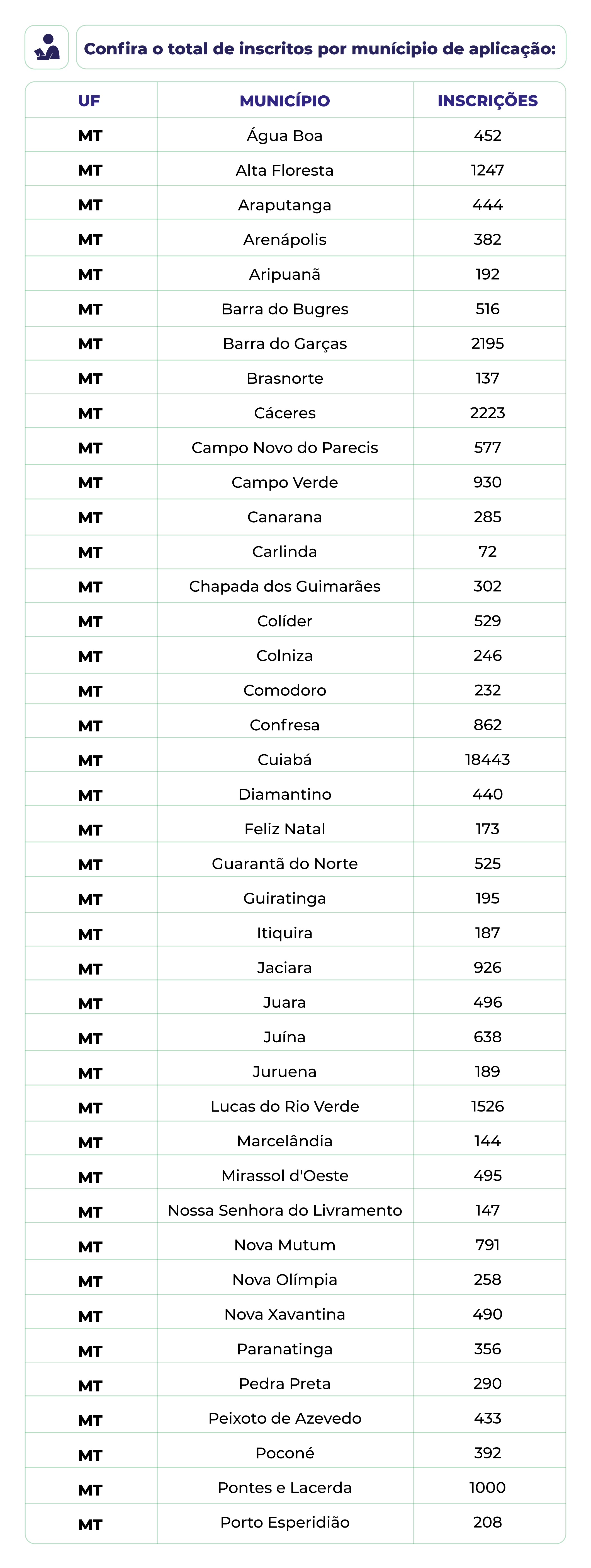Click Campo Novo do Parecis

(x=284, y=448)
